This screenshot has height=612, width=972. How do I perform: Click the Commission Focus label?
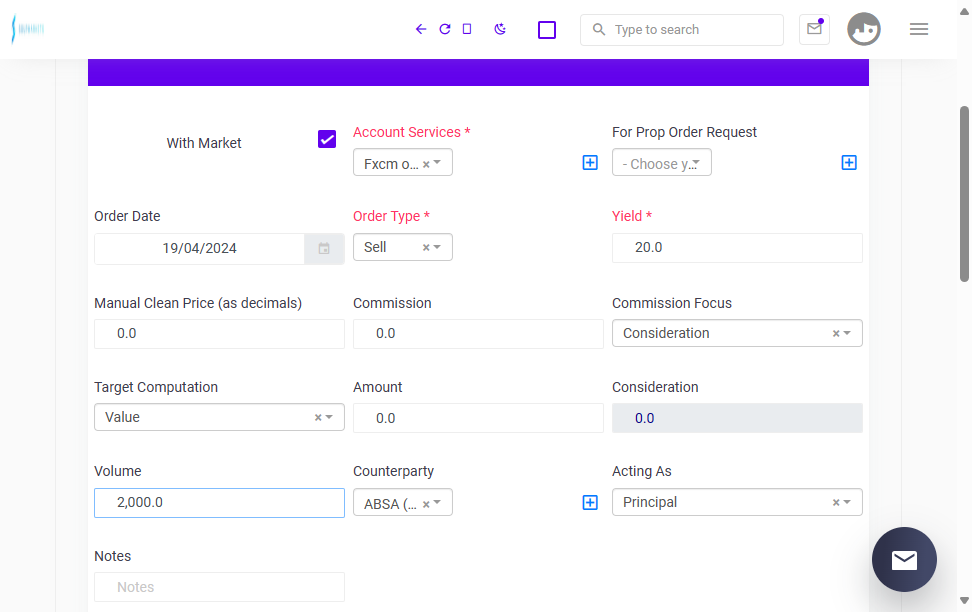(x=672, y=303)
